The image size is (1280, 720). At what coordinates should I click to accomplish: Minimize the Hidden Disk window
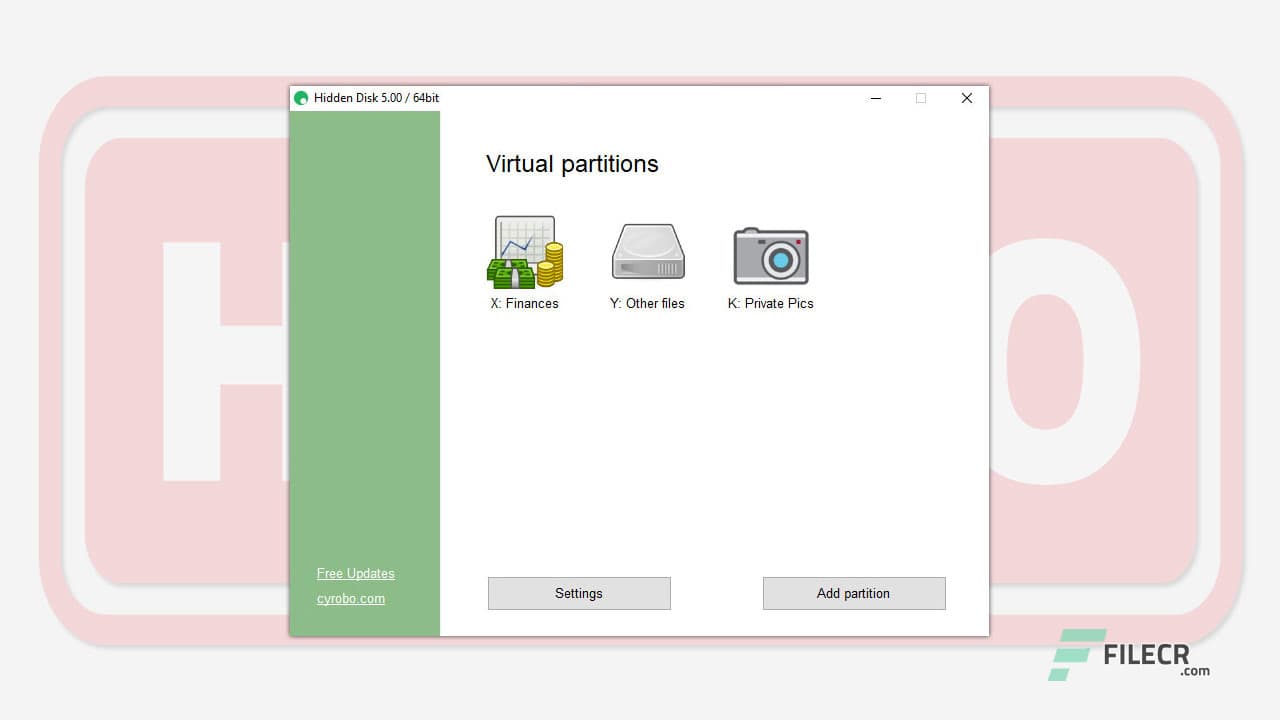tap(875, 98)
